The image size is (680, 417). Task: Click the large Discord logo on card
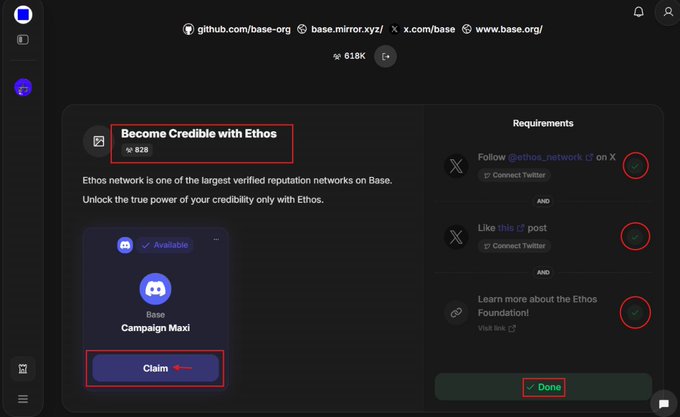pos(155,289)
